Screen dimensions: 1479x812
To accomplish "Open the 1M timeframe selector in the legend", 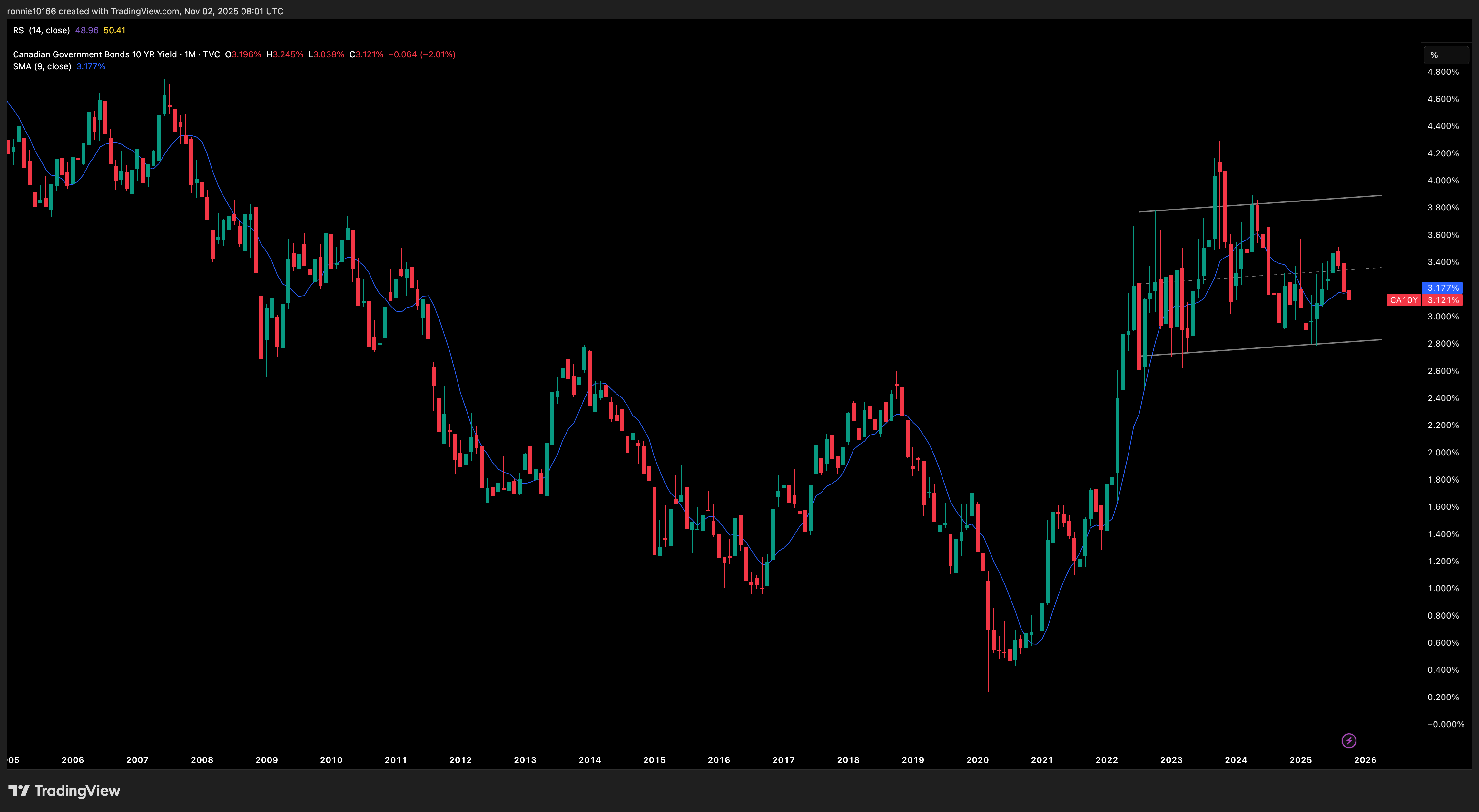I will [190, 54].
